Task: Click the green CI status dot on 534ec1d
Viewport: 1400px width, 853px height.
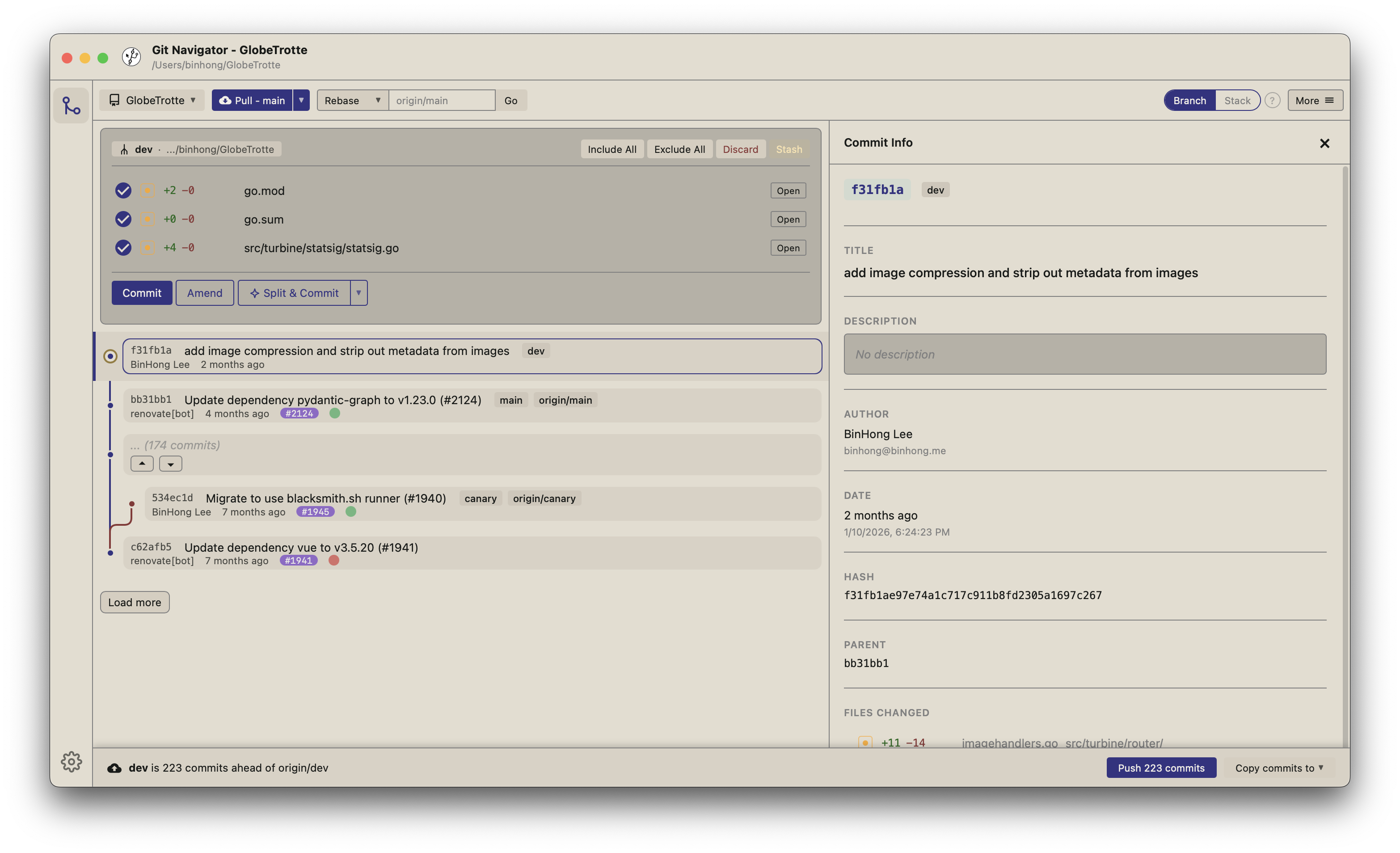Action: coord(350,511)
